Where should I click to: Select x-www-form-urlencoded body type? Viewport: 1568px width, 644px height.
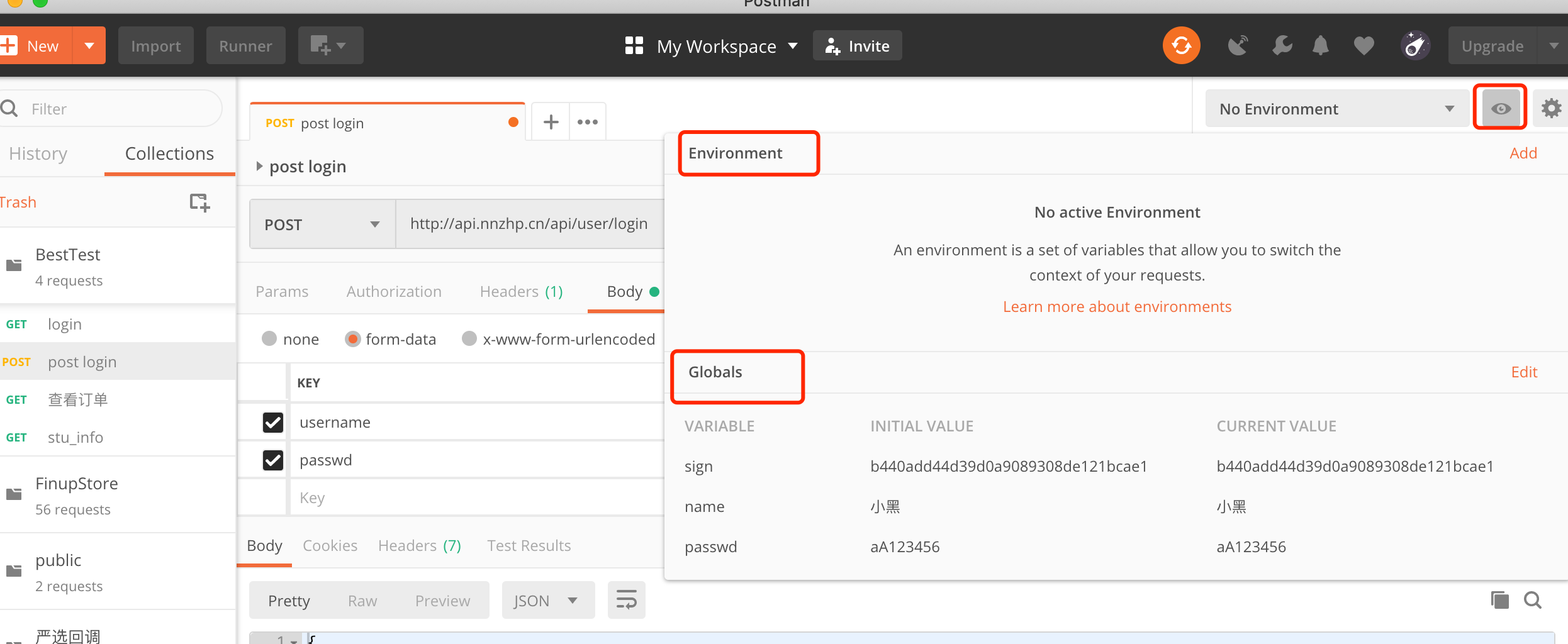coord(469,339)
